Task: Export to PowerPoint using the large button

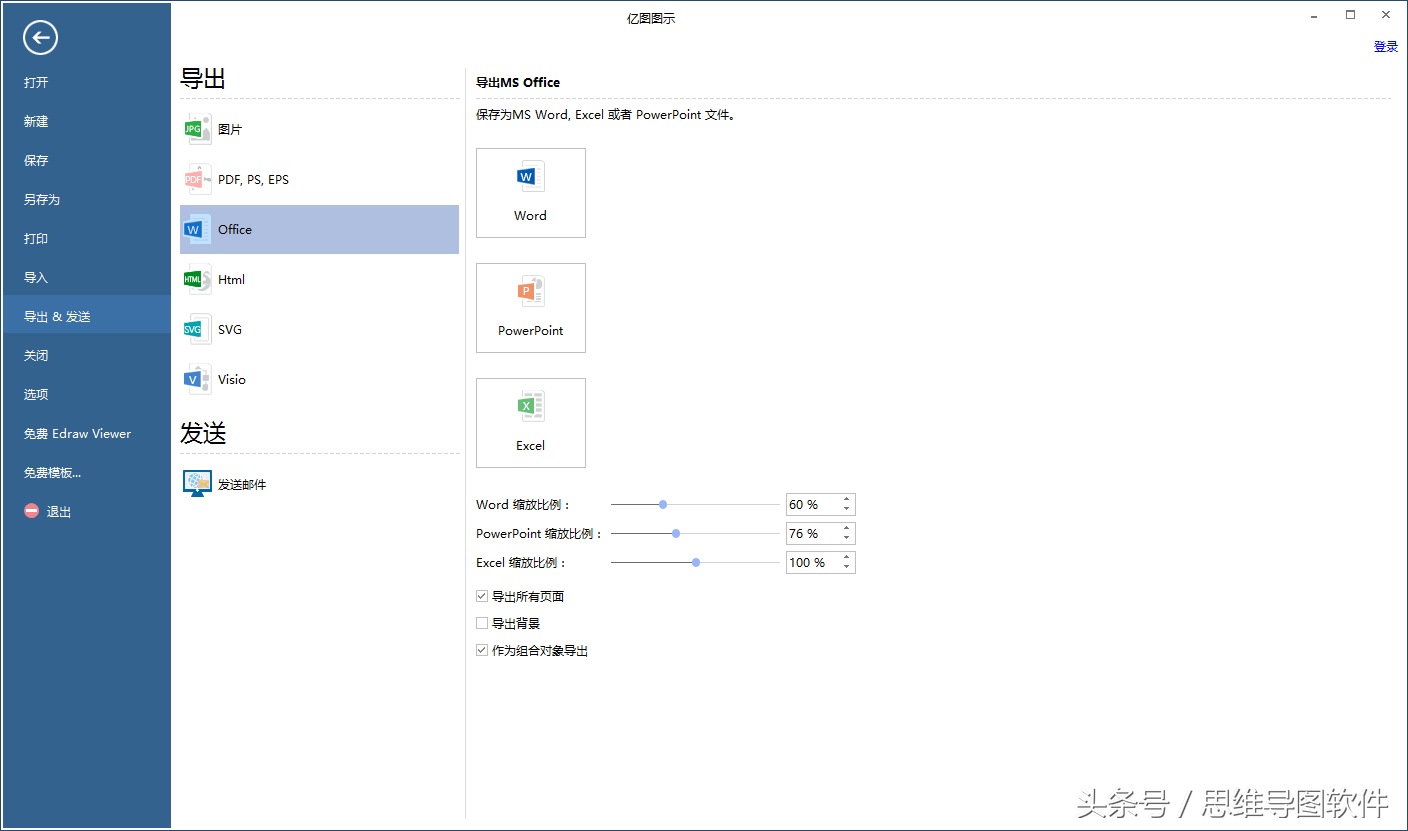Action: click(531, 308)
